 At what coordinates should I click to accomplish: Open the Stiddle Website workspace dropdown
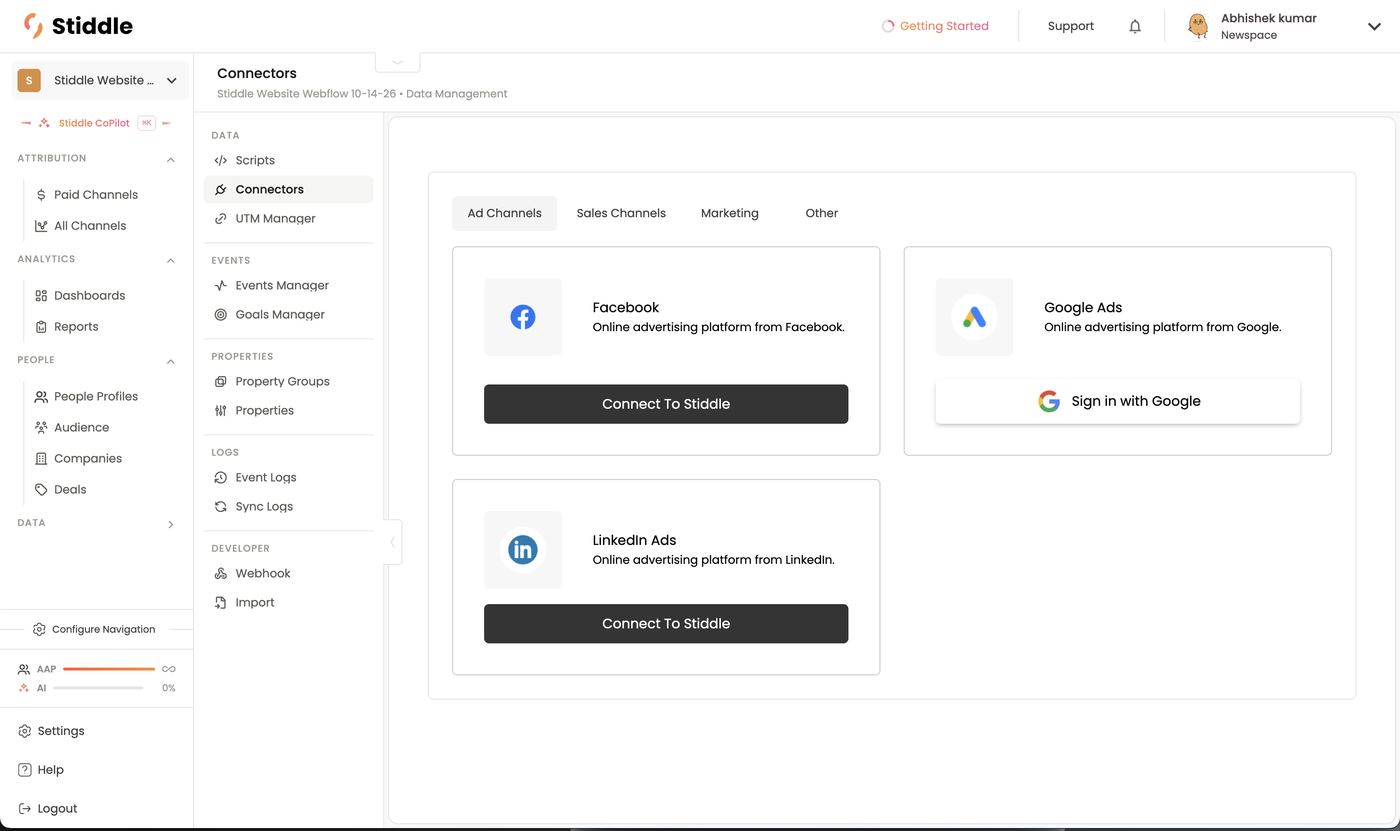[100, 80]
